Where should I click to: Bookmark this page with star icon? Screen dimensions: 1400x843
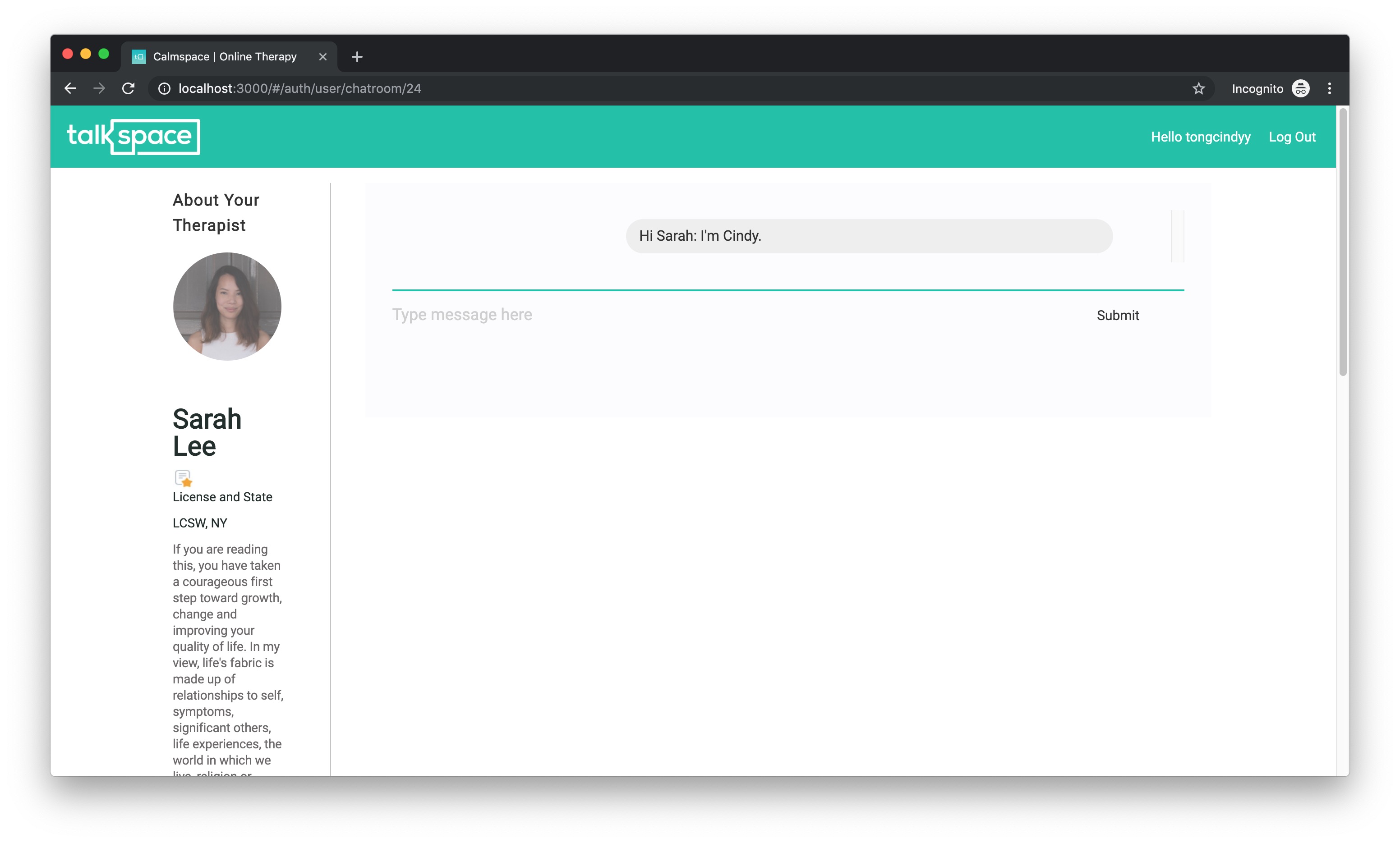(1198, 89)
